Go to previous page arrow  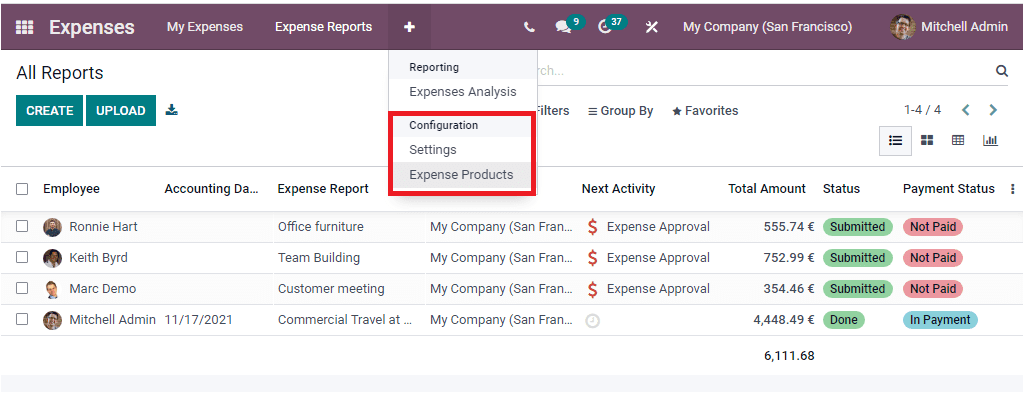966,110
